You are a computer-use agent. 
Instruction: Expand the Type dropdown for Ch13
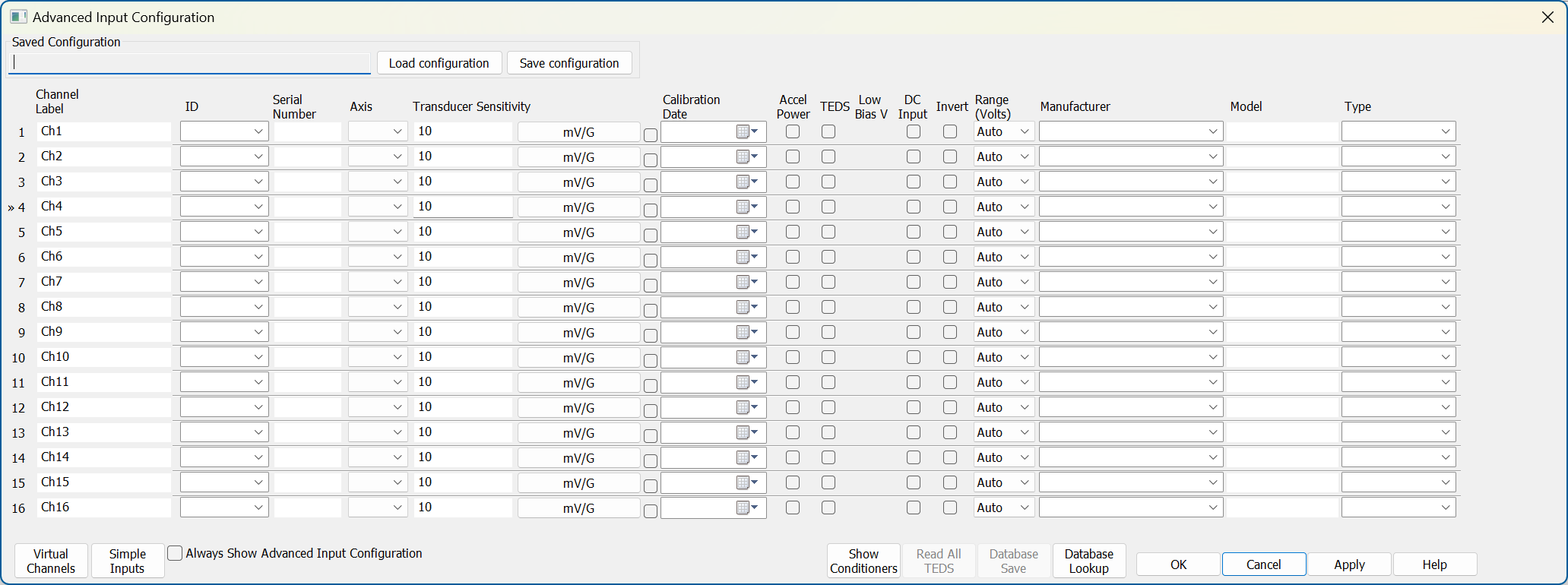[x=1445, y=432]
